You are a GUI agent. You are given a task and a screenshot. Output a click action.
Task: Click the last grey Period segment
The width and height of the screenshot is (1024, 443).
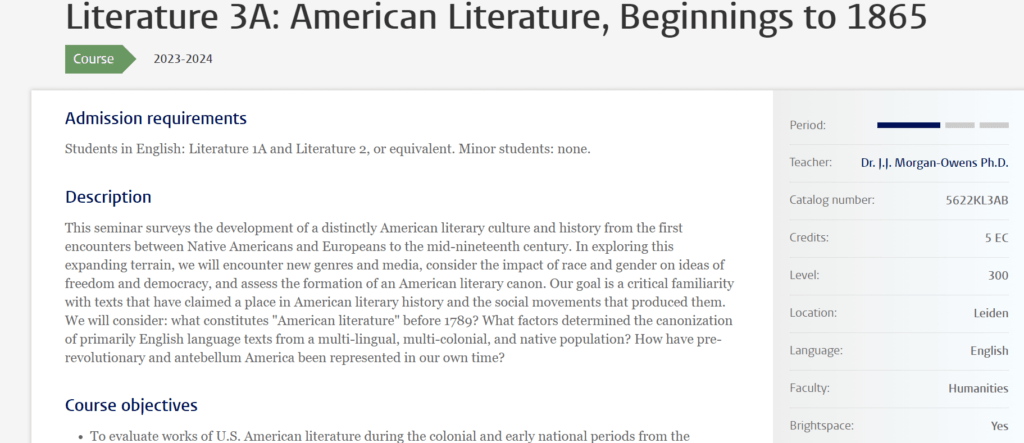994,125
